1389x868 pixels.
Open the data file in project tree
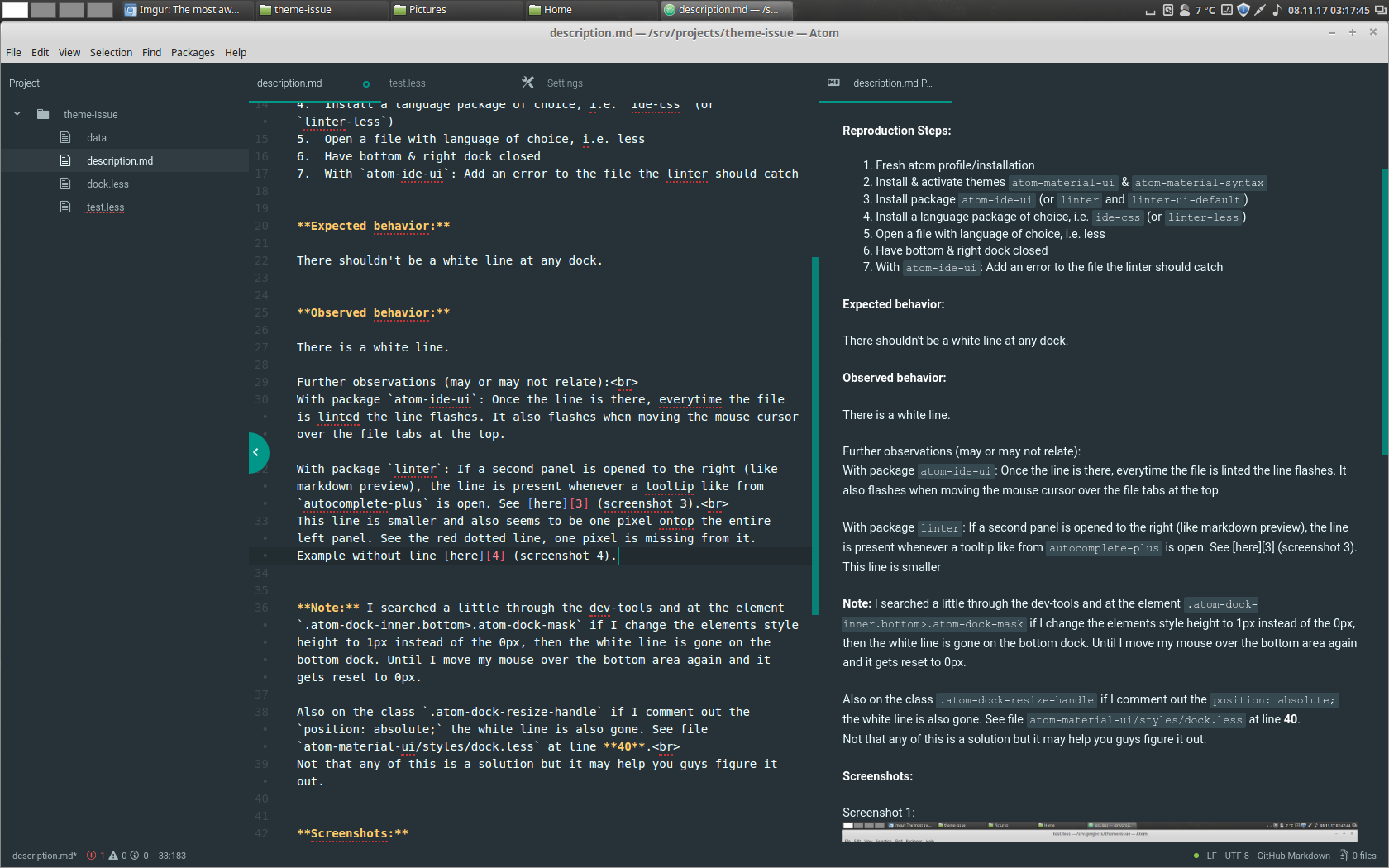pyautogui.click(x=97, y=138)
